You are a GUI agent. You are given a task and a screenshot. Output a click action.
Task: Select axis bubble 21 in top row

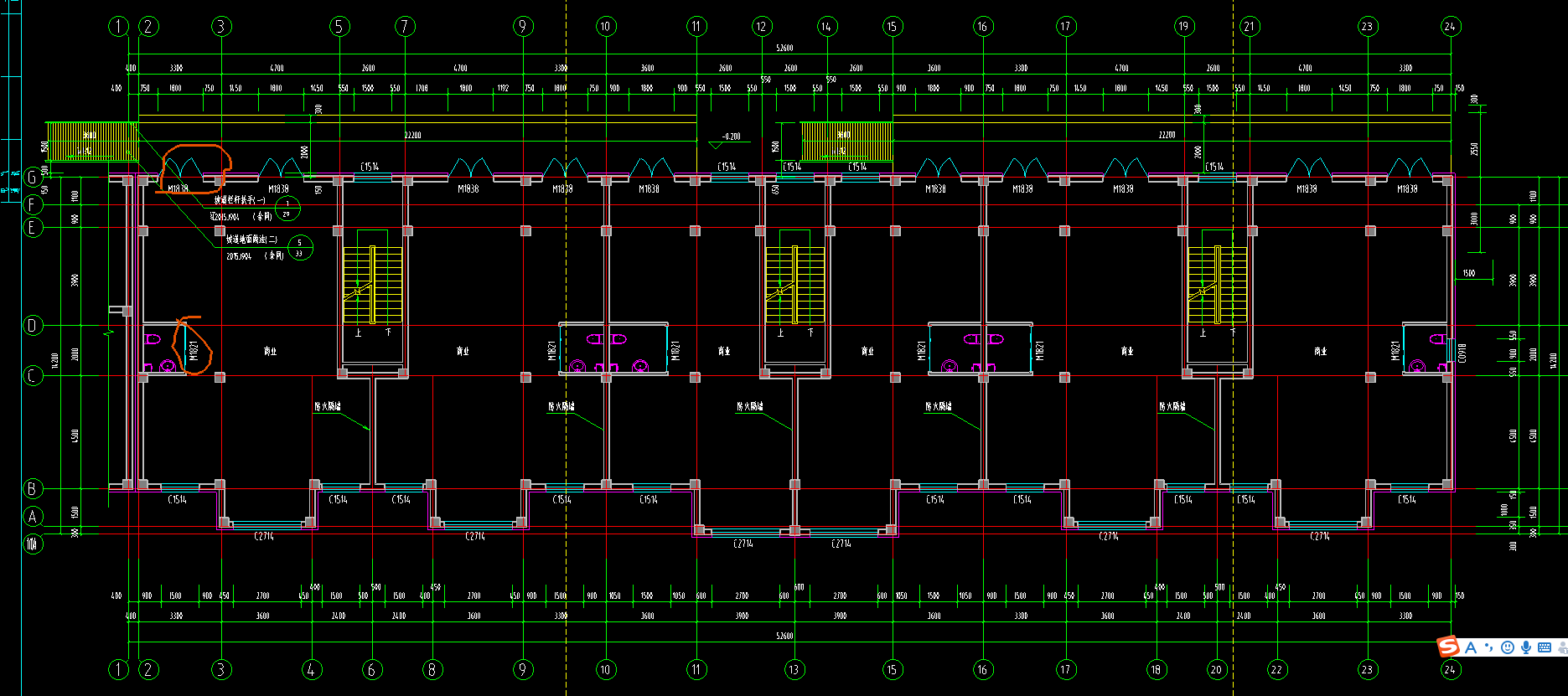[1250, 26]
